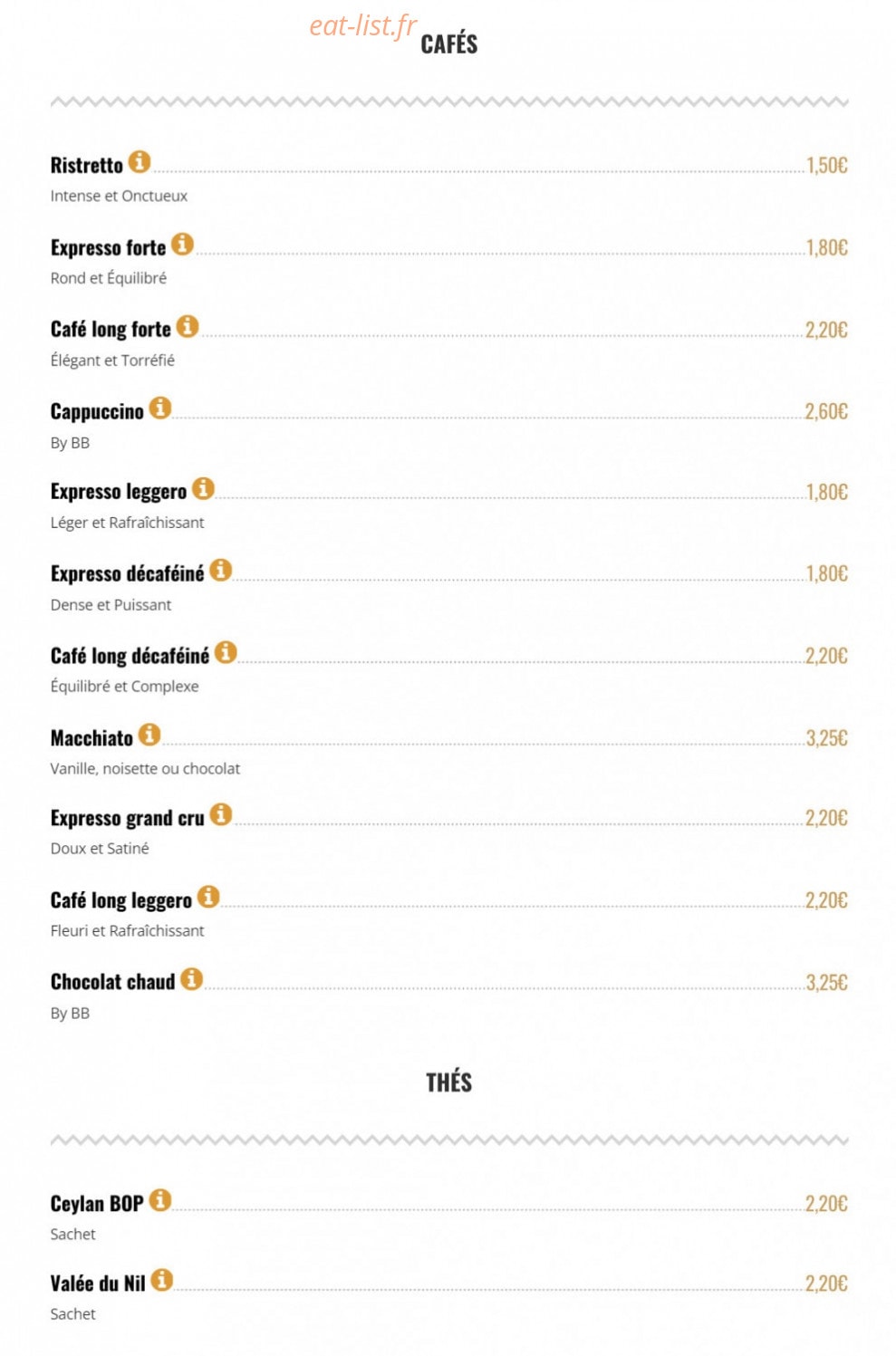Screen dimensions: 896x1356
Task: Open info icon beside Expresso forte
Action: click(x=183, y=244)
